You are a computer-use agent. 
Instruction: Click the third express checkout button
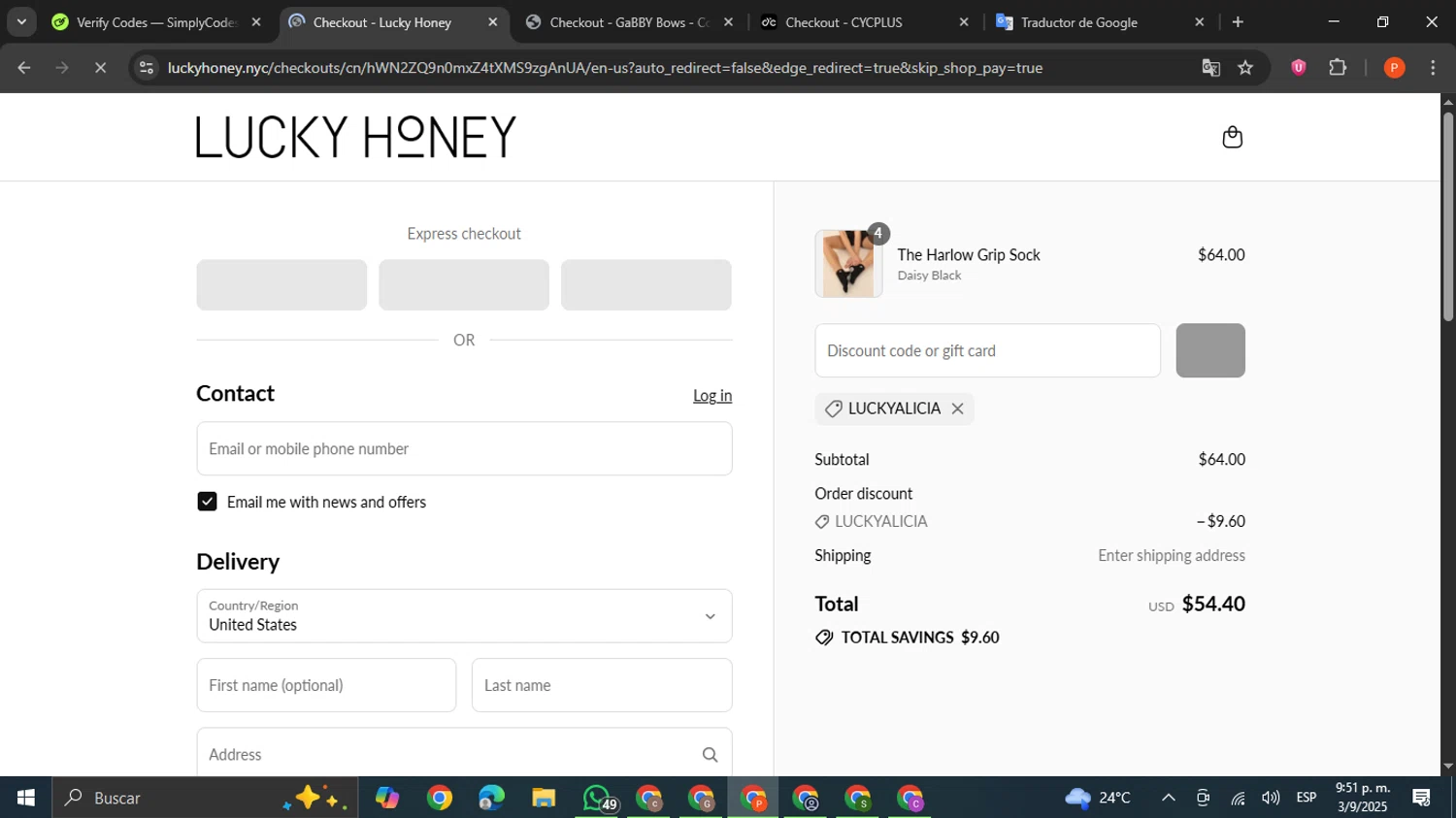[646, 284]
